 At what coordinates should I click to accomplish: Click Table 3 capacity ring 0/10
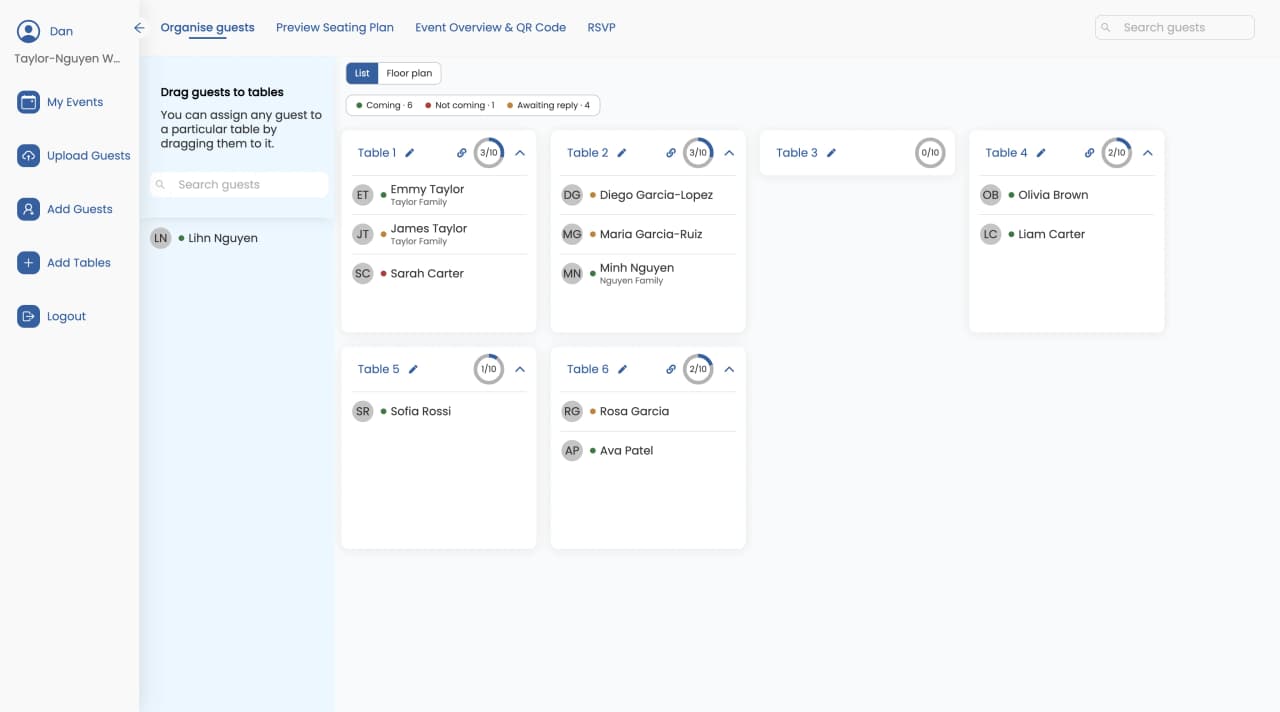(x=930, y=153)
